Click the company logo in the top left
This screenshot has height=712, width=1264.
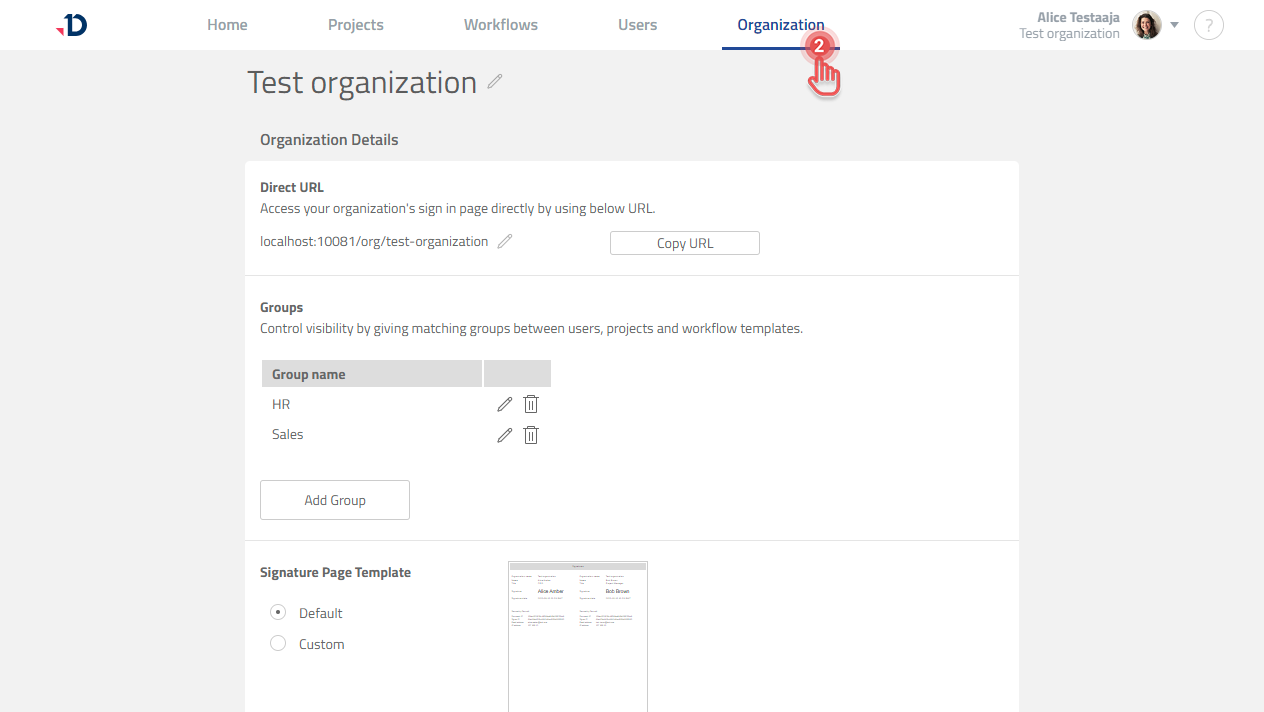(x=70, y=25)
